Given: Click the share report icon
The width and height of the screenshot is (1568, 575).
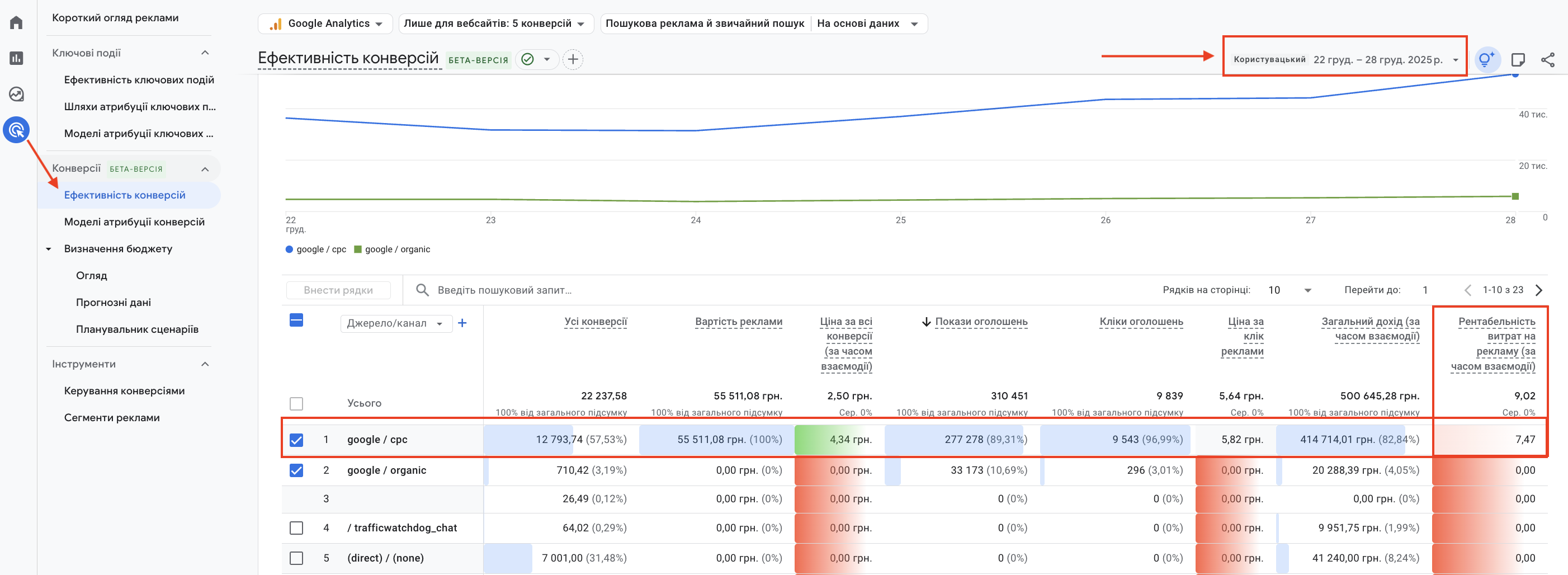Looking at the screenshot, I should tap(1547, 60).
